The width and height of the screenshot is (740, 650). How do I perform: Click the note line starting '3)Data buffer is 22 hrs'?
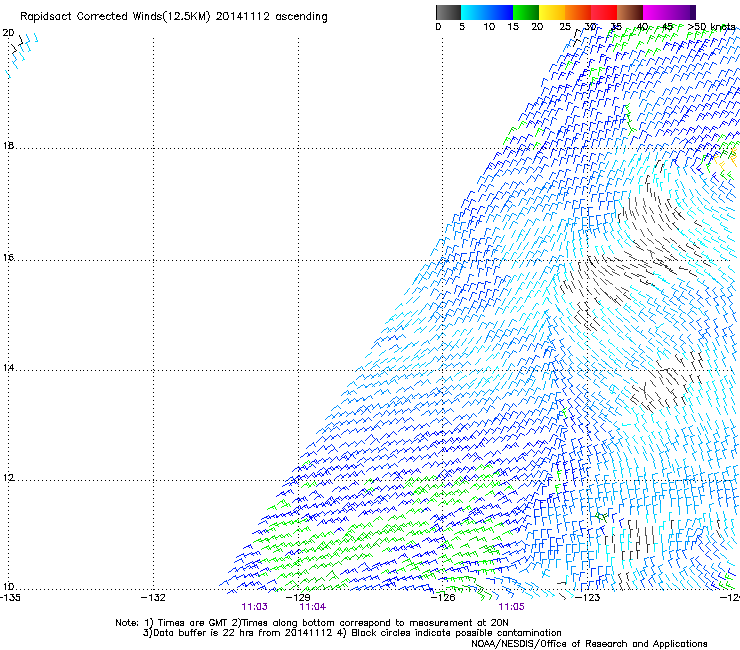(x=352, y=633)
